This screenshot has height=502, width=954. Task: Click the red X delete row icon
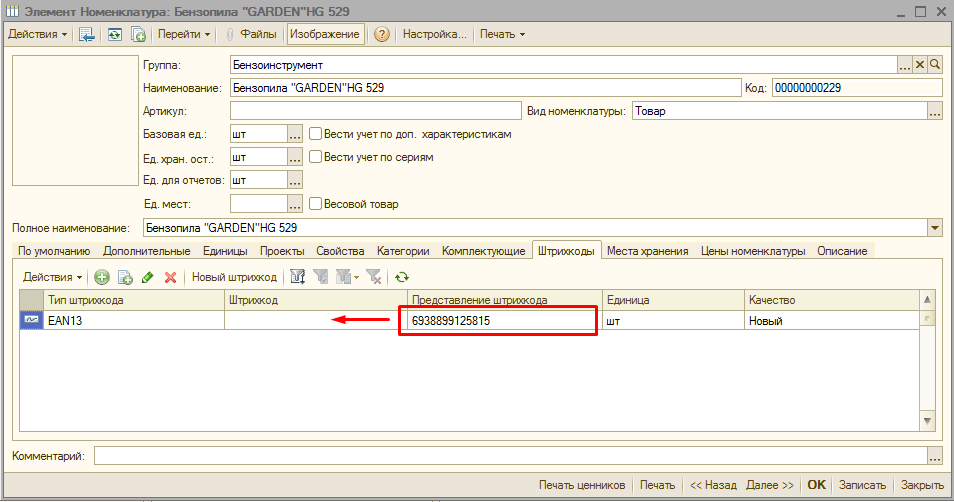170,277
